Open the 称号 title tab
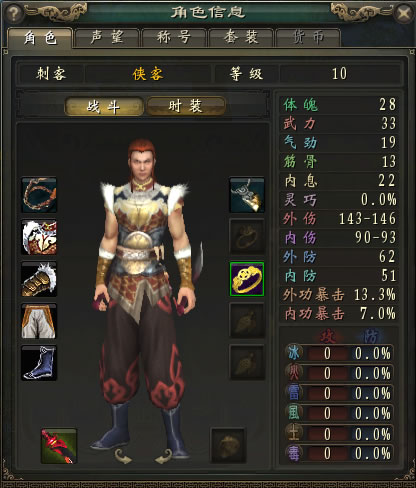This screenshot has height=488, width=416. (174, 38)
